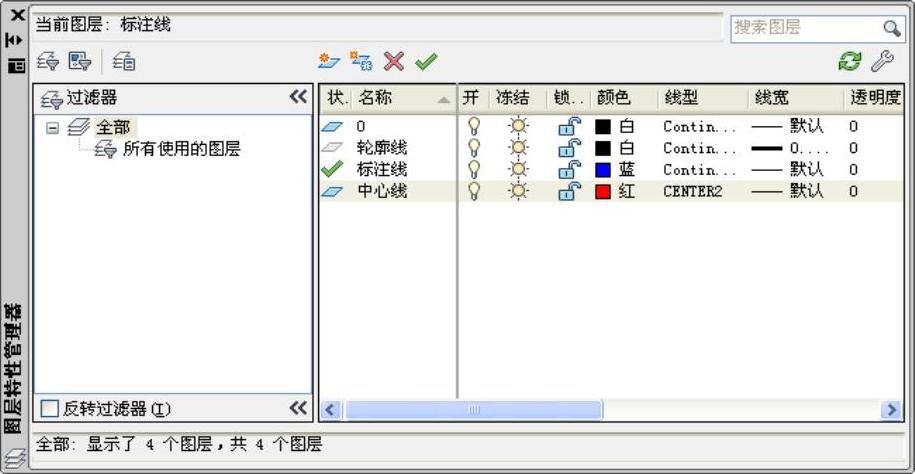915x474 pixels.
Task: Lock the 标注线 layer padlock
Action: [x=568, y=170]
